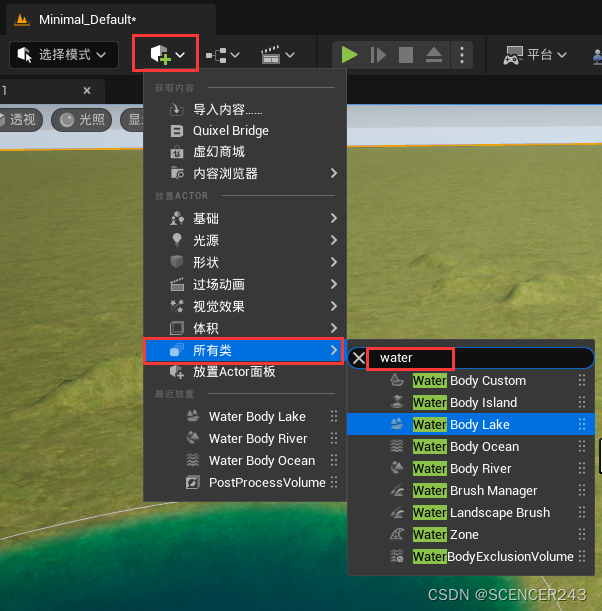
Task: Start play in editor with green Play button
Action: [x=349, y=55]
